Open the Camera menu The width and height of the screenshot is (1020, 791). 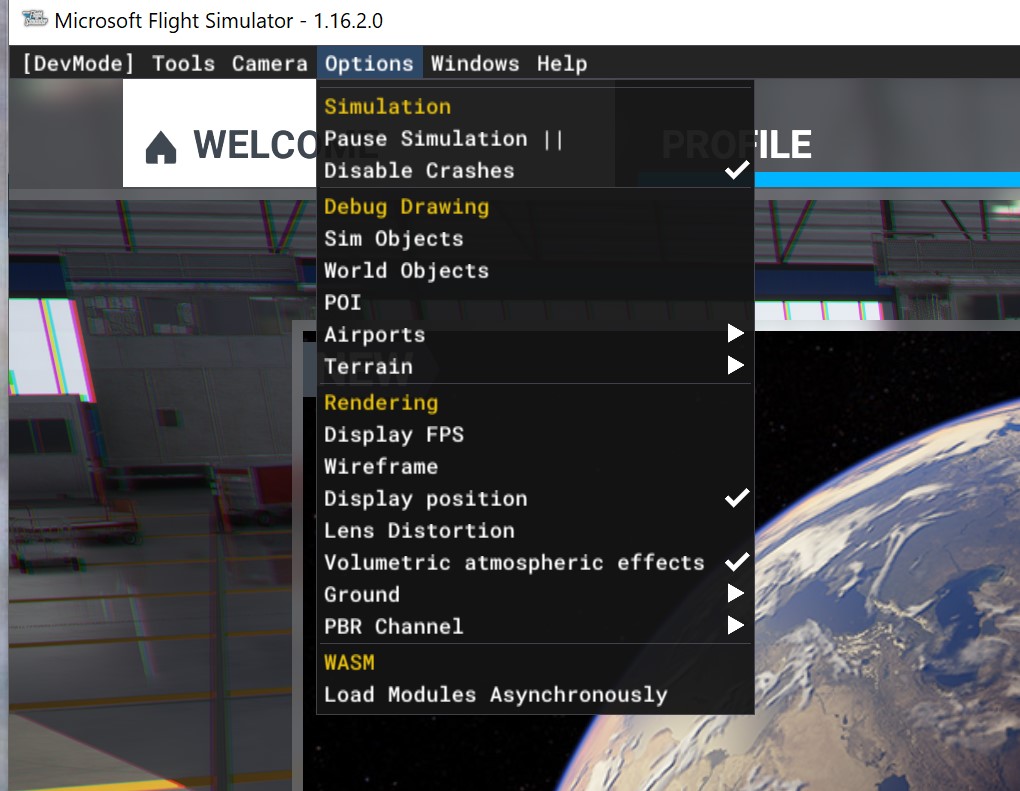268,63
